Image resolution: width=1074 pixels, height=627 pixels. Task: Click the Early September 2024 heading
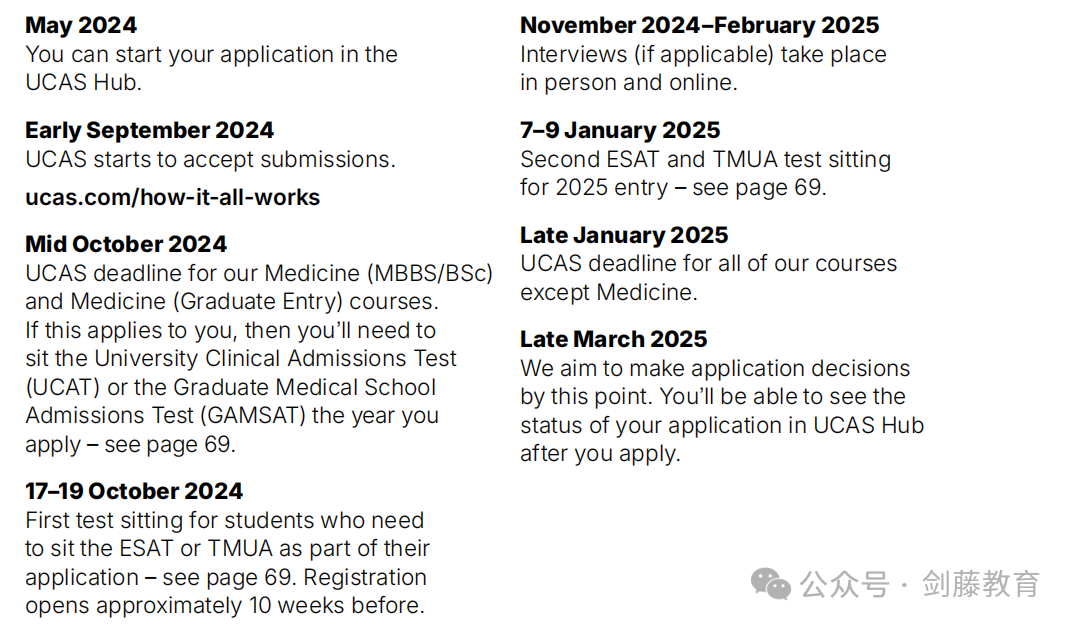point(149,130)
